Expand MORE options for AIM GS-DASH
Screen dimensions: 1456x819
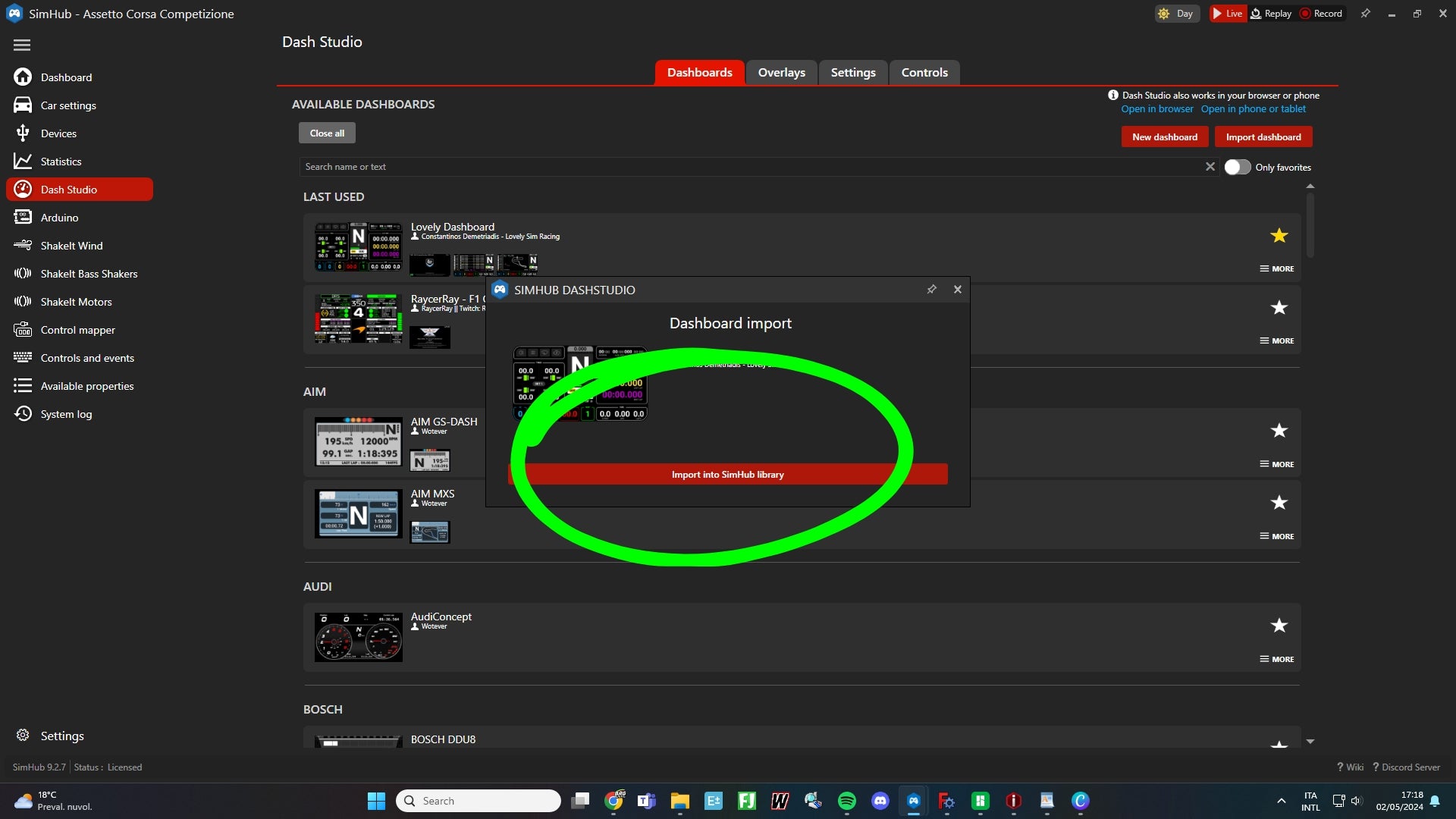pos(1277,464)
